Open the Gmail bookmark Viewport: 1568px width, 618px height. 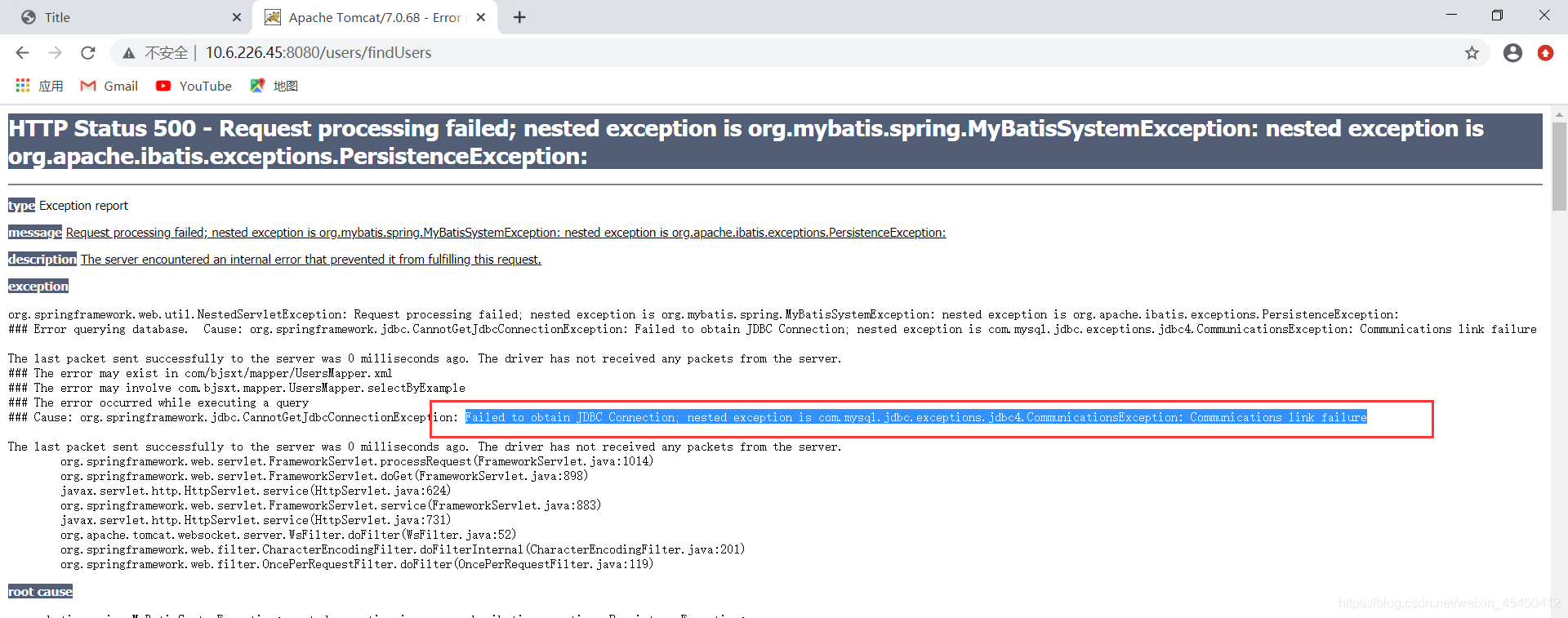click(109, 86)
